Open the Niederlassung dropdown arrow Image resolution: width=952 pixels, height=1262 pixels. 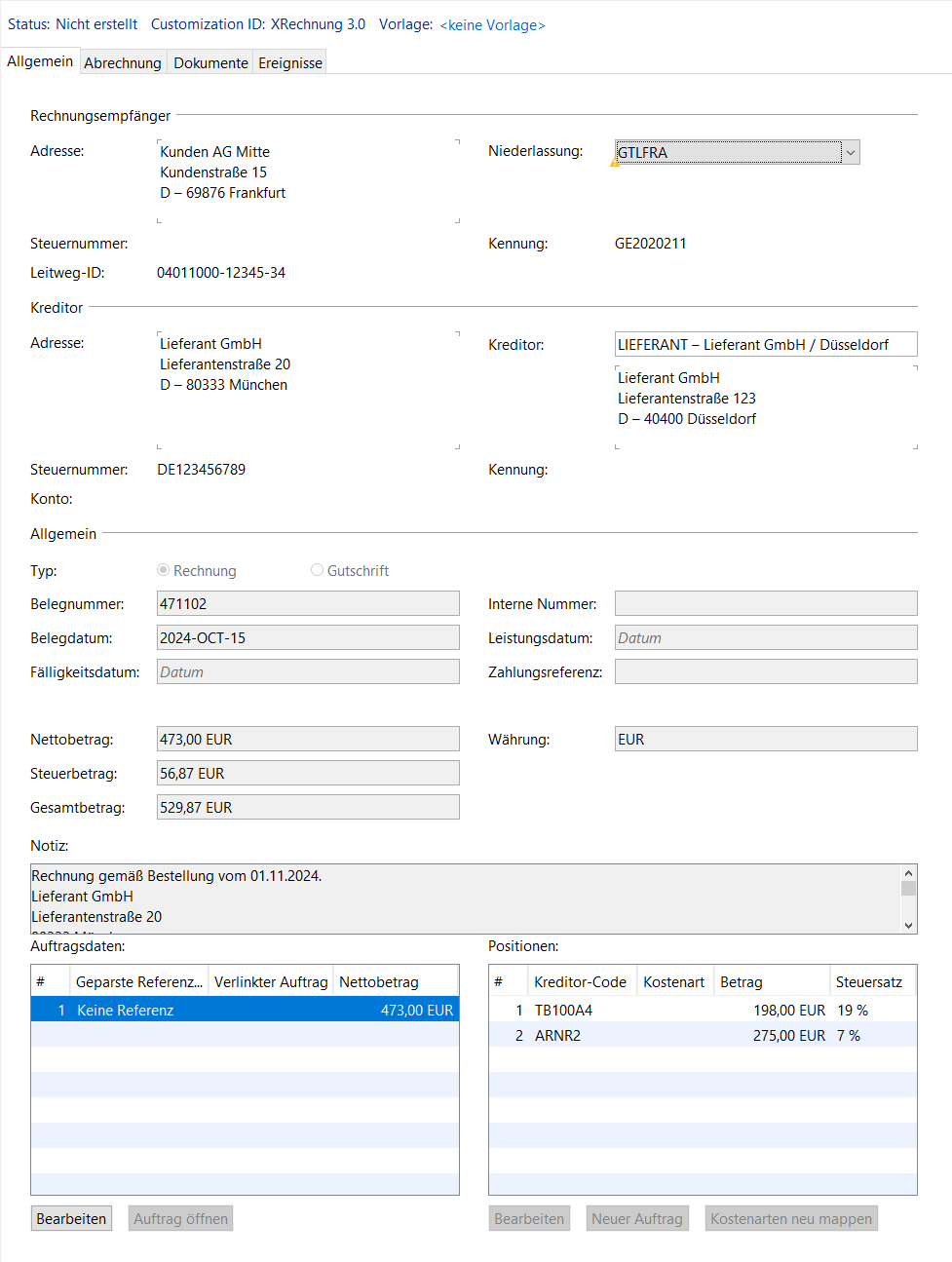(x=851, y=152)
